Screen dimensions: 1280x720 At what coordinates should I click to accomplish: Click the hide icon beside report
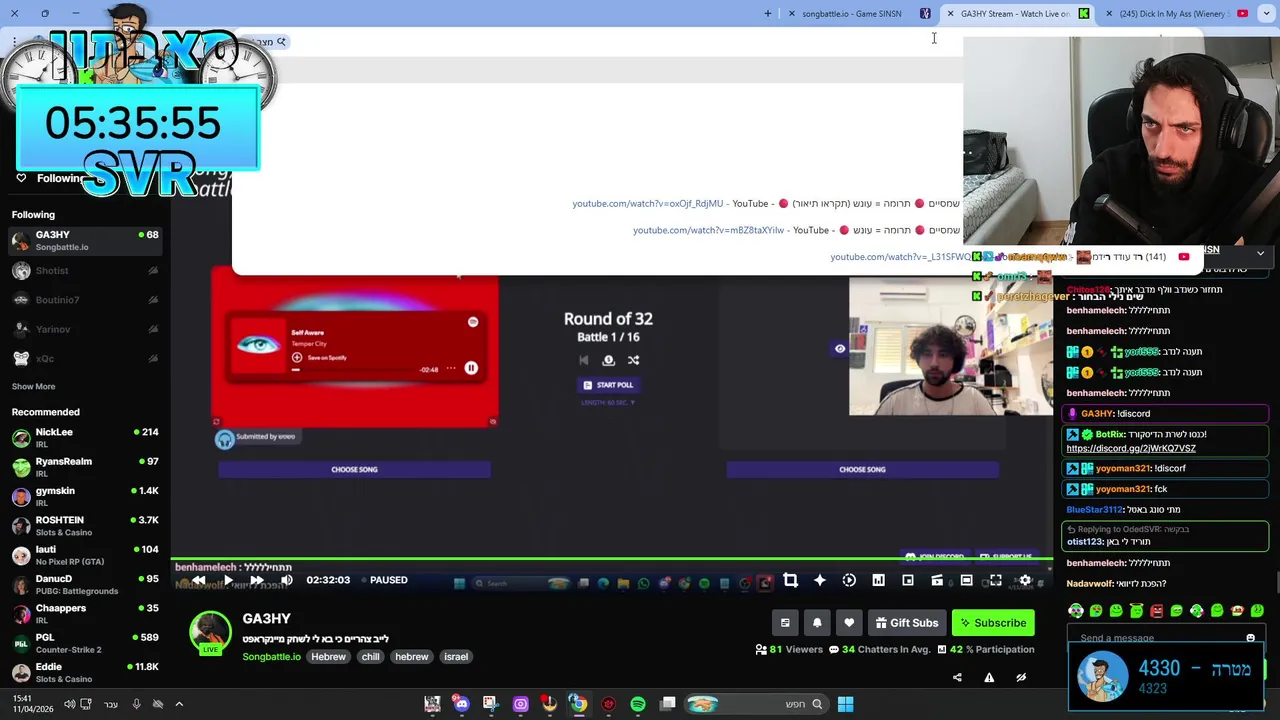pos(1021,677)
